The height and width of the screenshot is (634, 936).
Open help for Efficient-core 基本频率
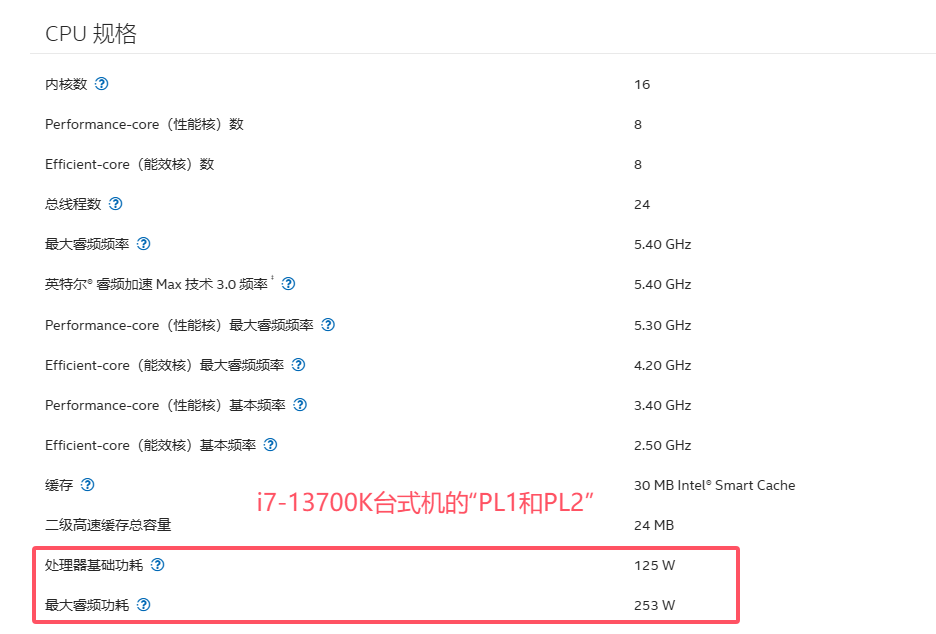click(x=270, y=445)
